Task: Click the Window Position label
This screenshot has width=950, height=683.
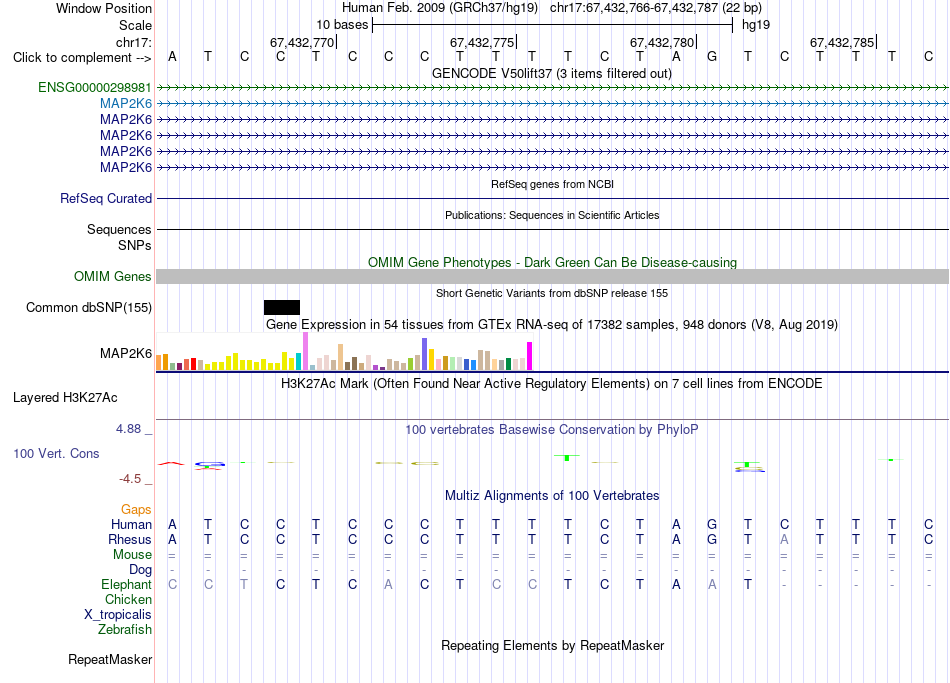Action: (x=104, y=8)
